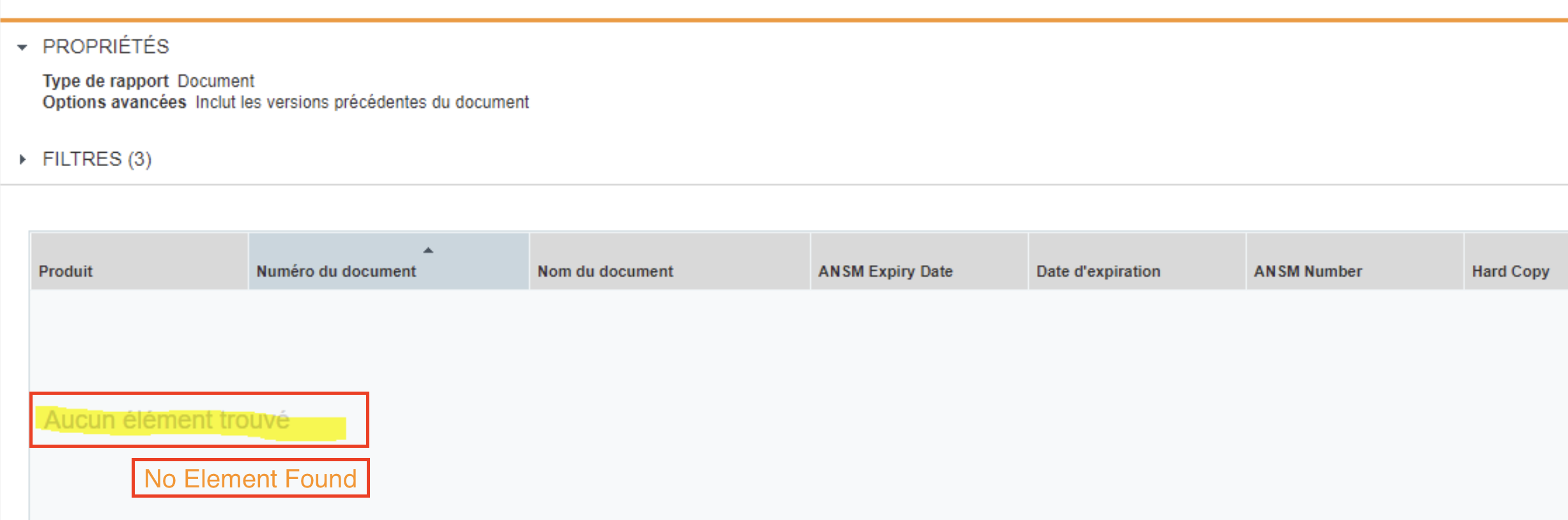Screen dimensions: 1568x520
Task: Expand the FILTRES (3) arrow
Action: [x=22, y=159]
